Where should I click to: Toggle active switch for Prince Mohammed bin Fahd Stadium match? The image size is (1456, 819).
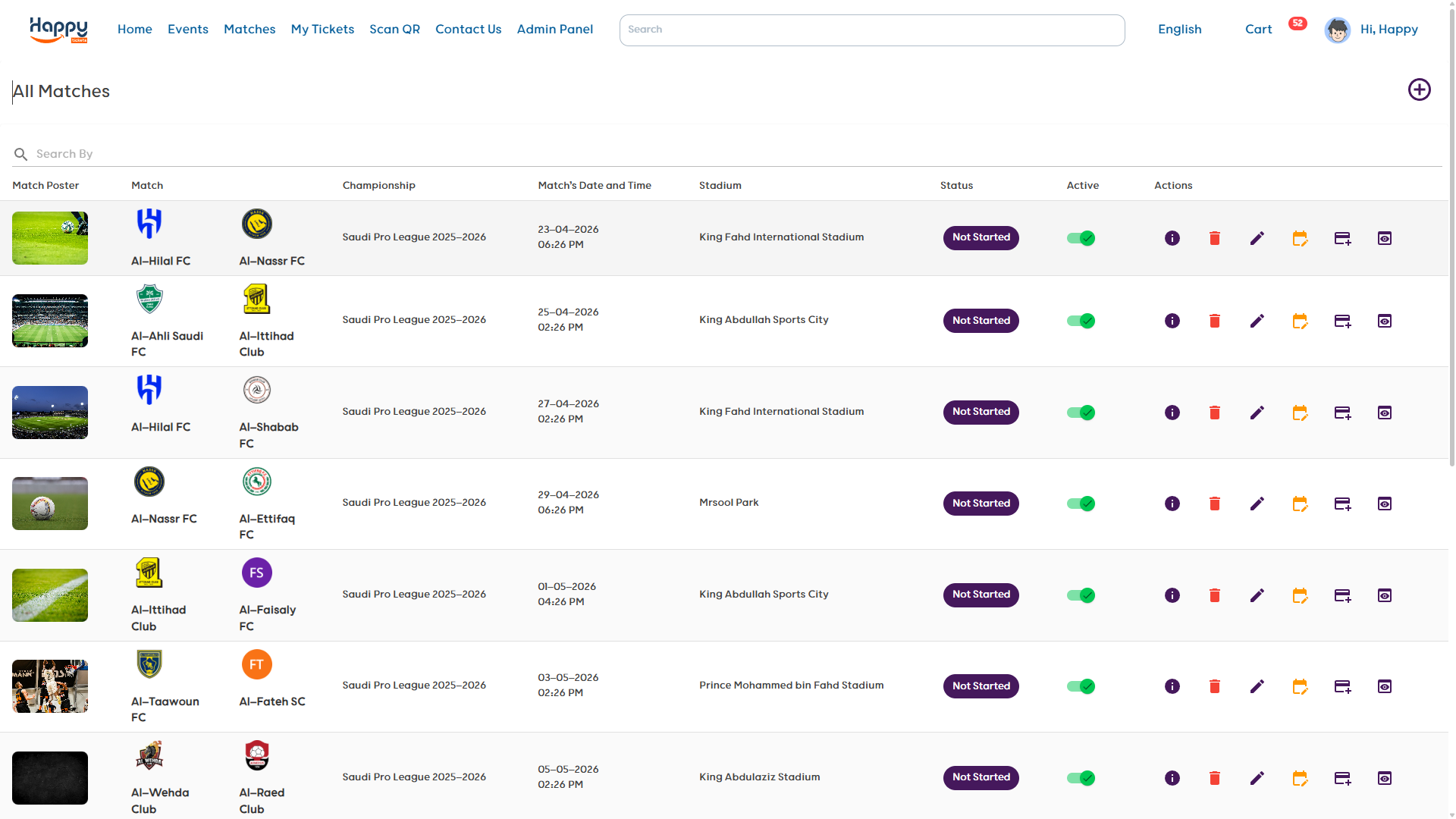click(1081, 686)
